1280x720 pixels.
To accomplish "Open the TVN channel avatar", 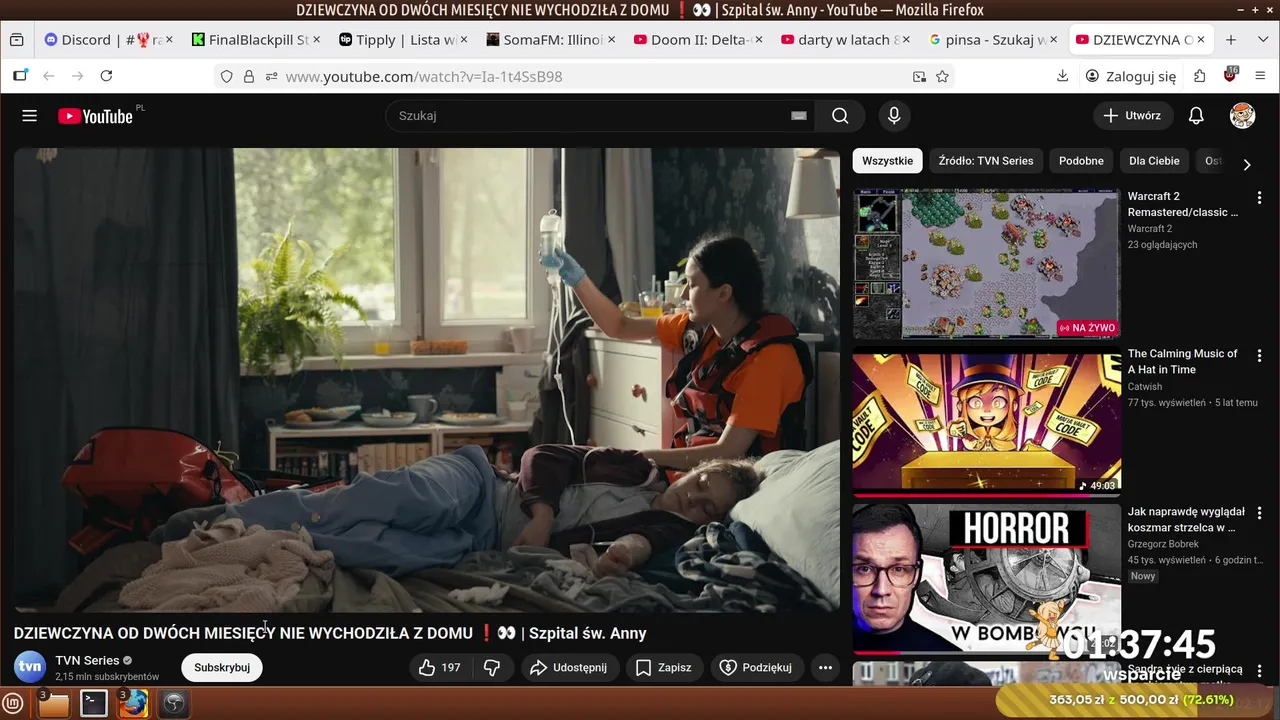I will tap(30, 667).
